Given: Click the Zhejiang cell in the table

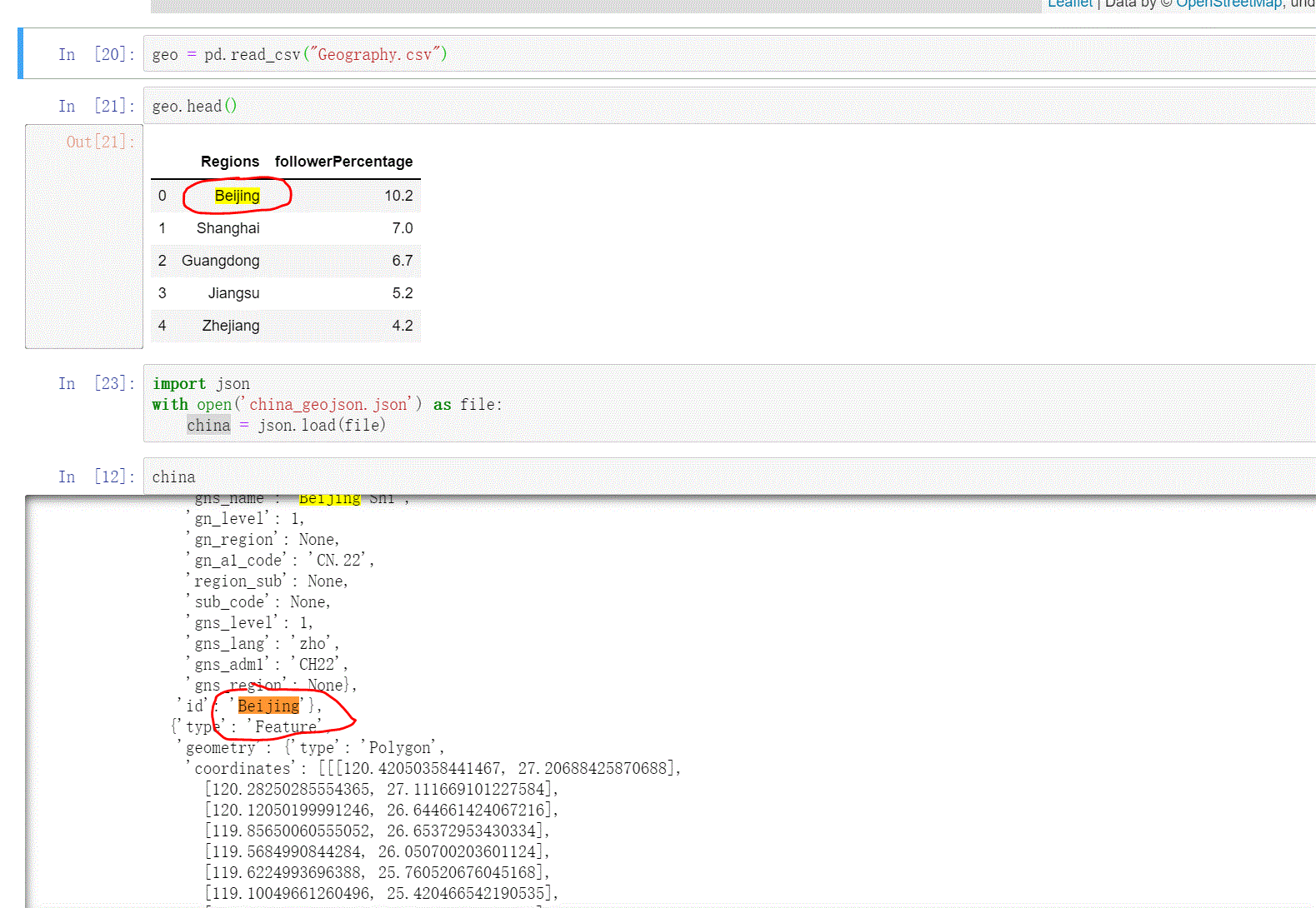Looking at the screenshot, I should point(230,326).
